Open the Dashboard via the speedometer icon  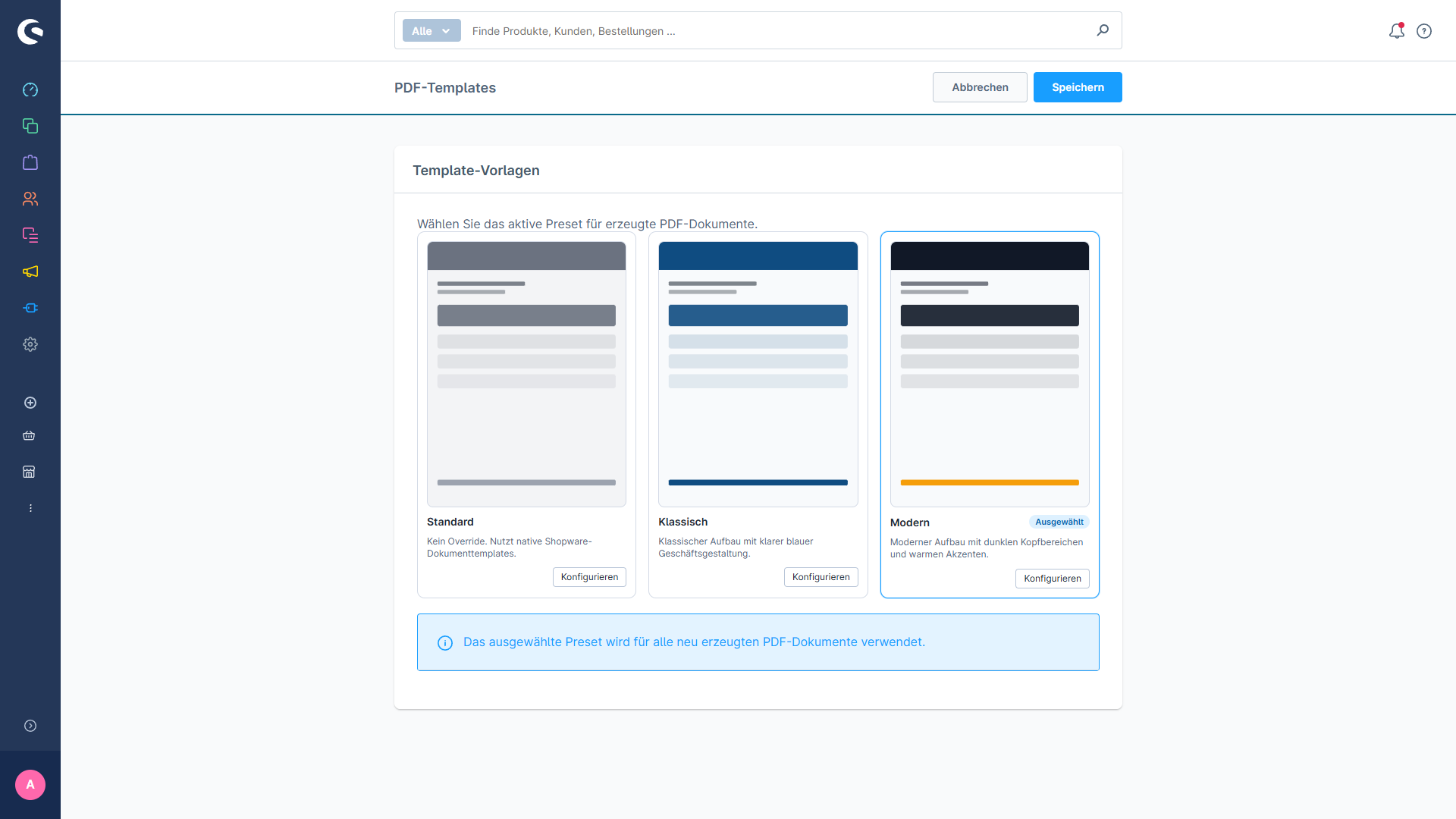click(x=30, y=89)
